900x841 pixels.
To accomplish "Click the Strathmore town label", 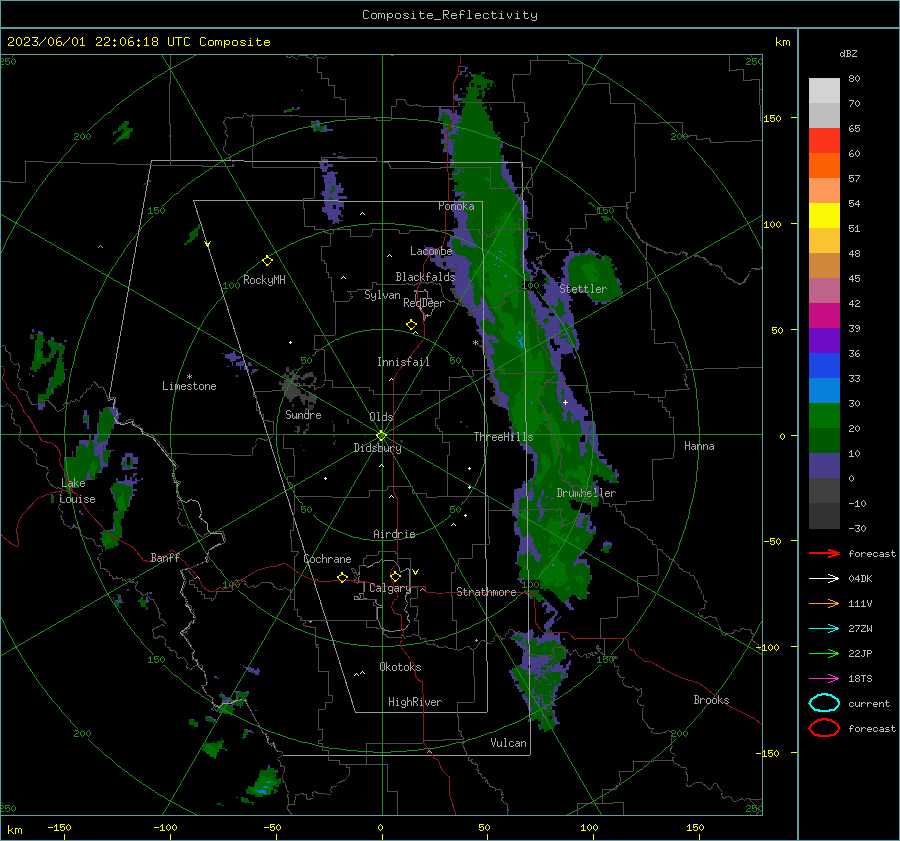I will [486, 592].
